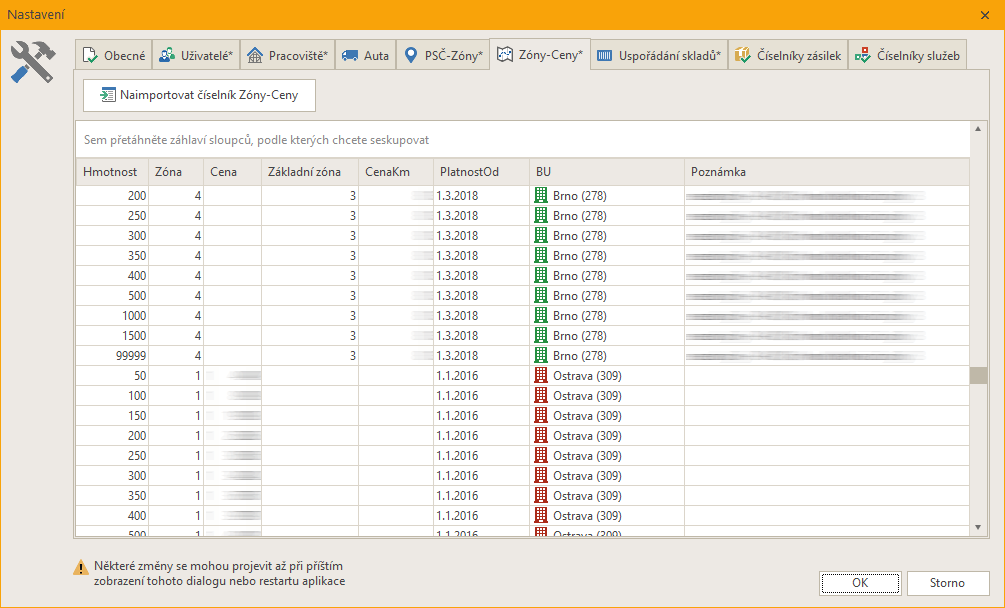Click the warning triangle icon at bottom
This screenshot has width=1005, height=608.
point(81,568)
